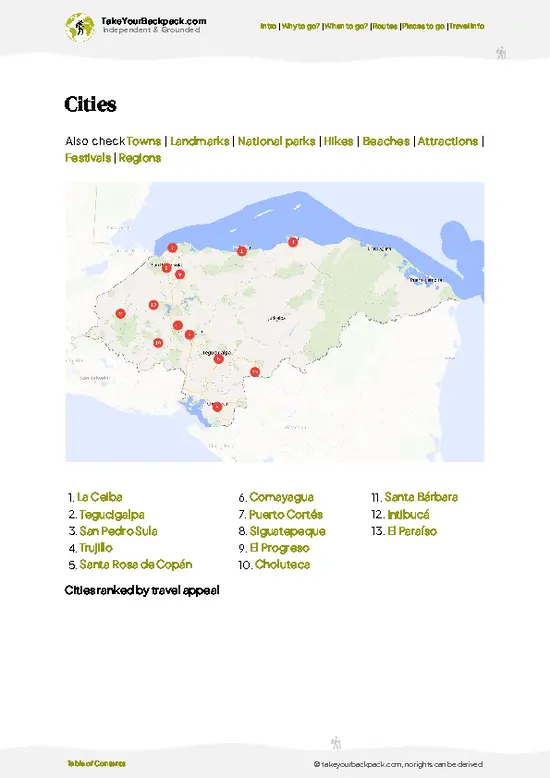The image size is (550, 778).
Task: Follow the Towns link
Action: (x=143, y=141)
